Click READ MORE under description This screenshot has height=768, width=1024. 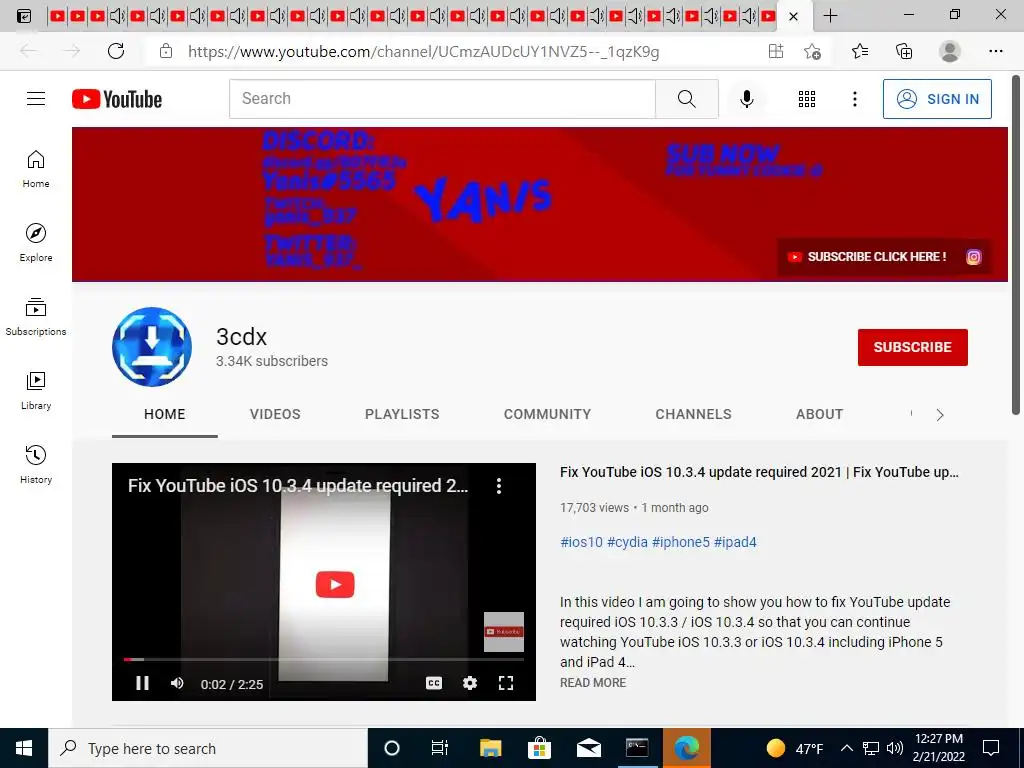click(593, 682)
